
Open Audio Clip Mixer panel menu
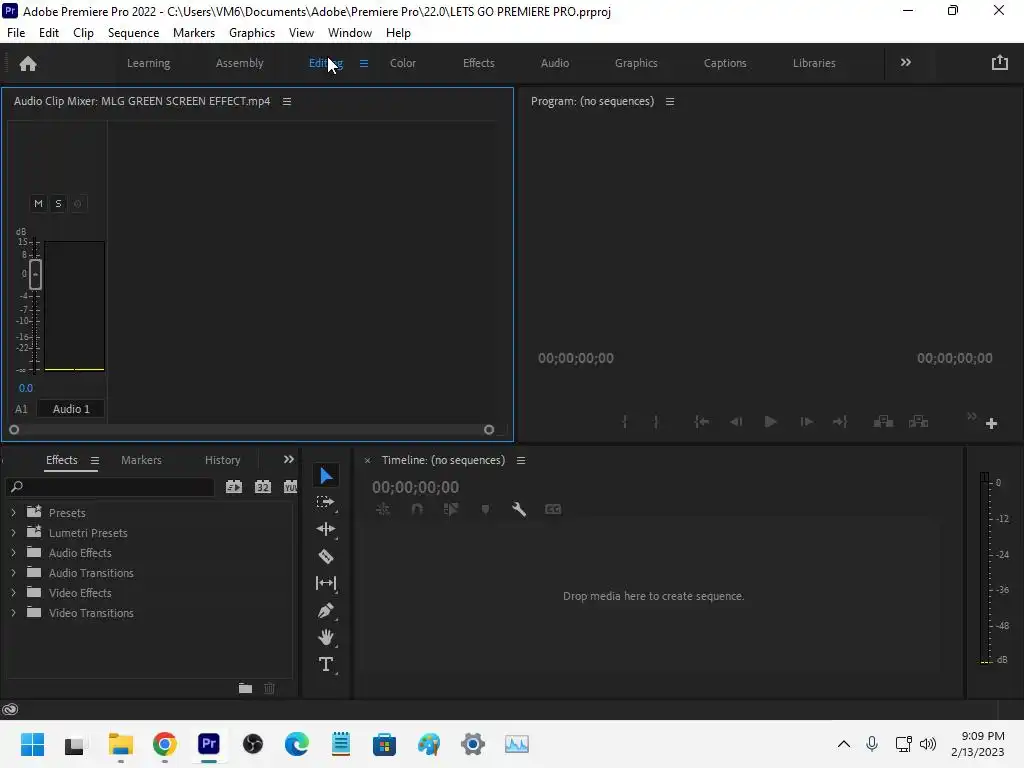(x=287, y=101)
